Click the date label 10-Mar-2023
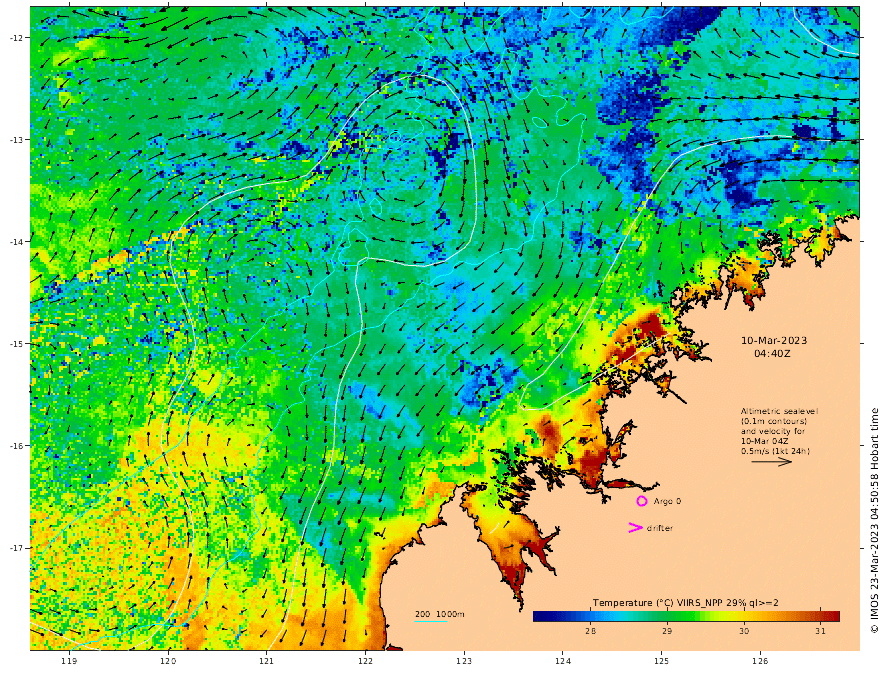880x680 pixels. click(x=774, y=341)
